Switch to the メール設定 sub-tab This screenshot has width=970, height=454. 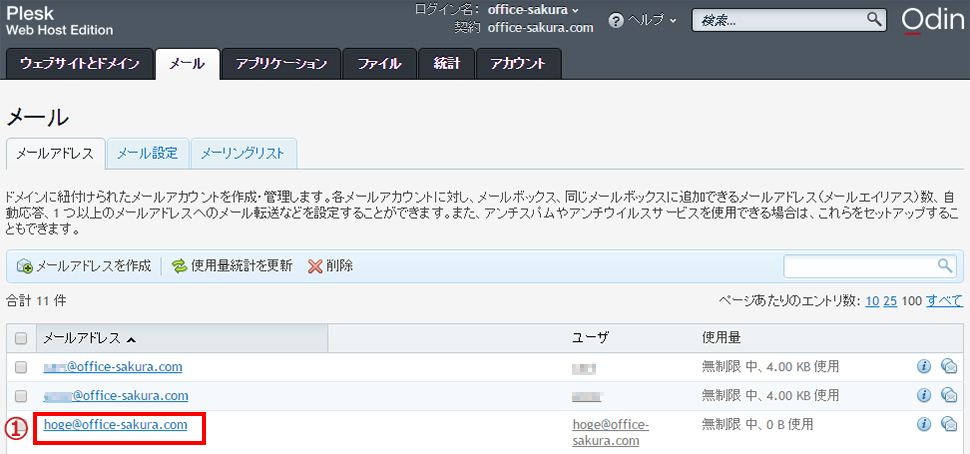click(147, 153)
